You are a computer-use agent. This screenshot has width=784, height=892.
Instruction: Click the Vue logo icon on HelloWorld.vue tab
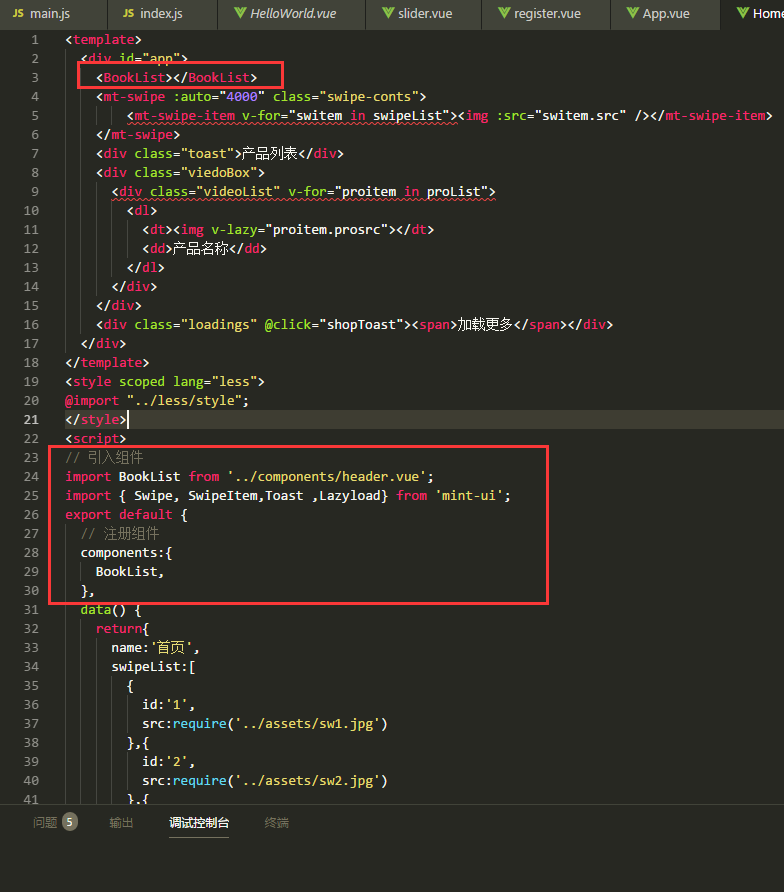coord(240,13)
